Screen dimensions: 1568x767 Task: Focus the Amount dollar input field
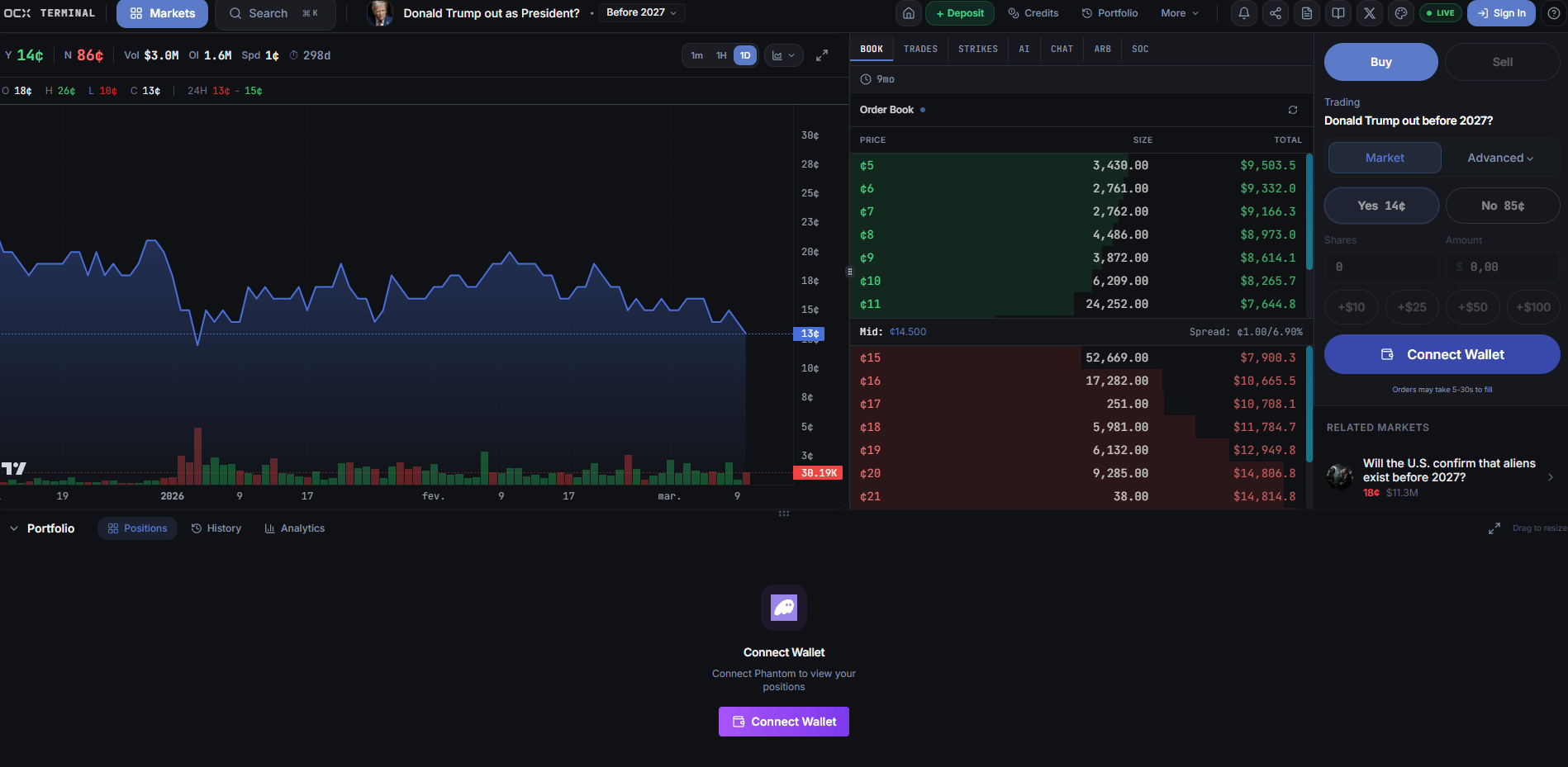coord(1503,267)
